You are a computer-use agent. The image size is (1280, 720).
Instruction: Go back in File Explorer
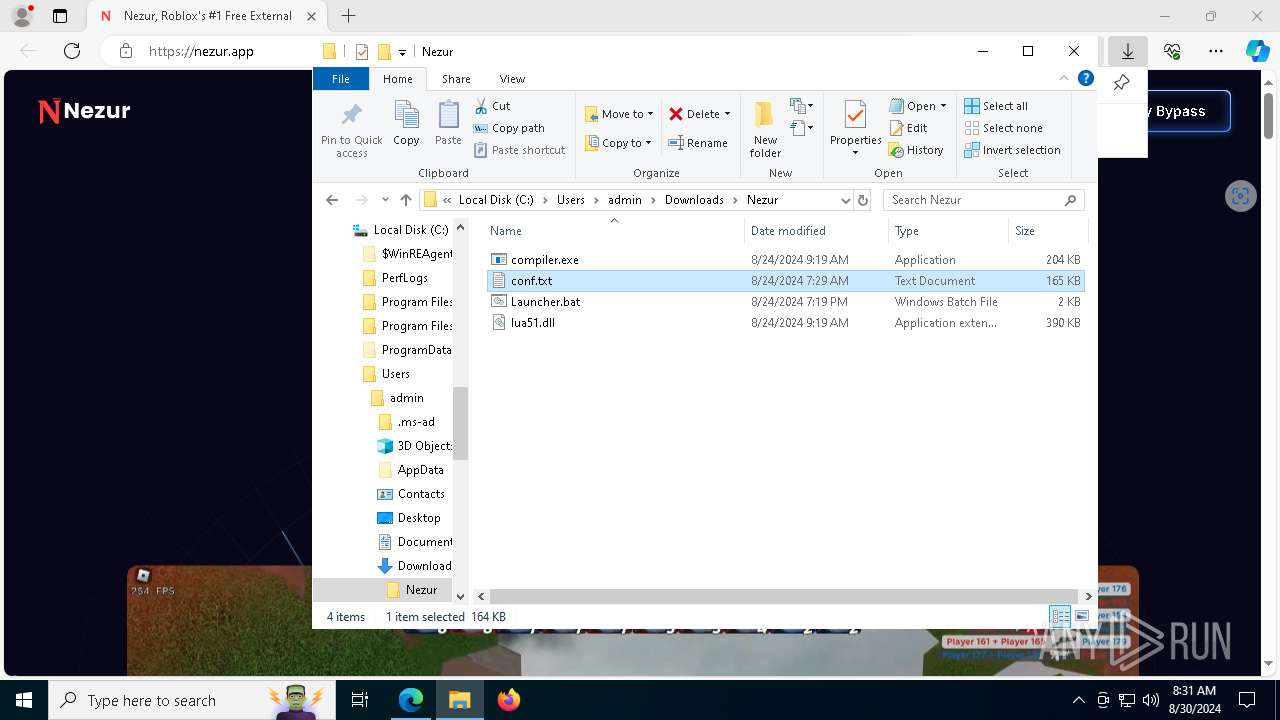(332, 200)
